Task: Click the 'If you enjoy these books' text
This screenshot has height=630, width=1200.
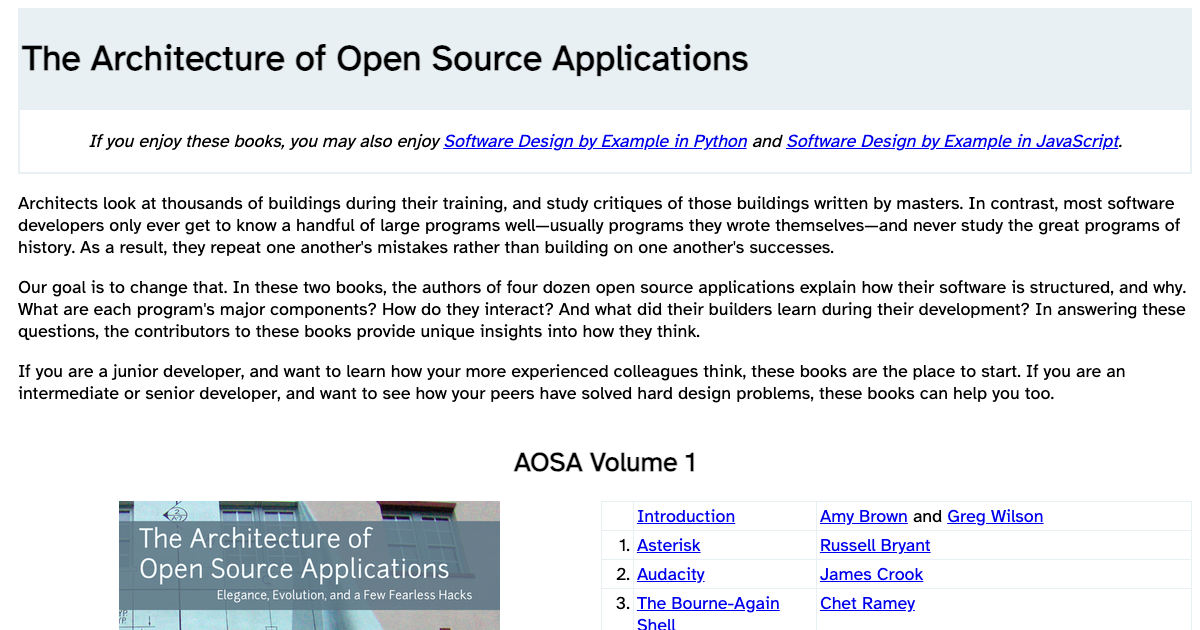Action: [265, 141]
